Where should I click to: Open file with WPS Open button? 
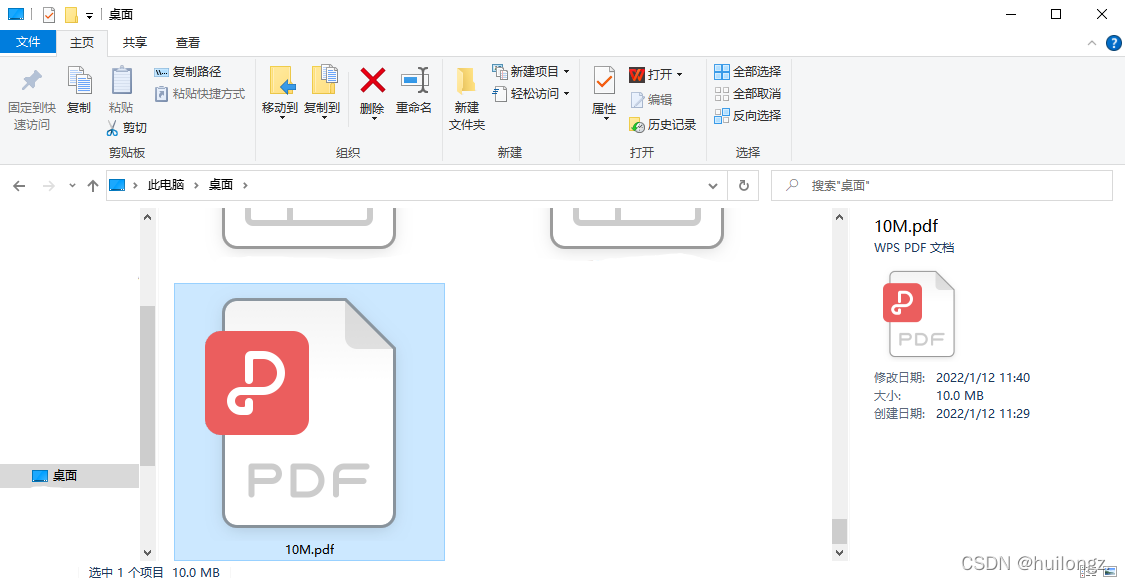click(651, 75)
